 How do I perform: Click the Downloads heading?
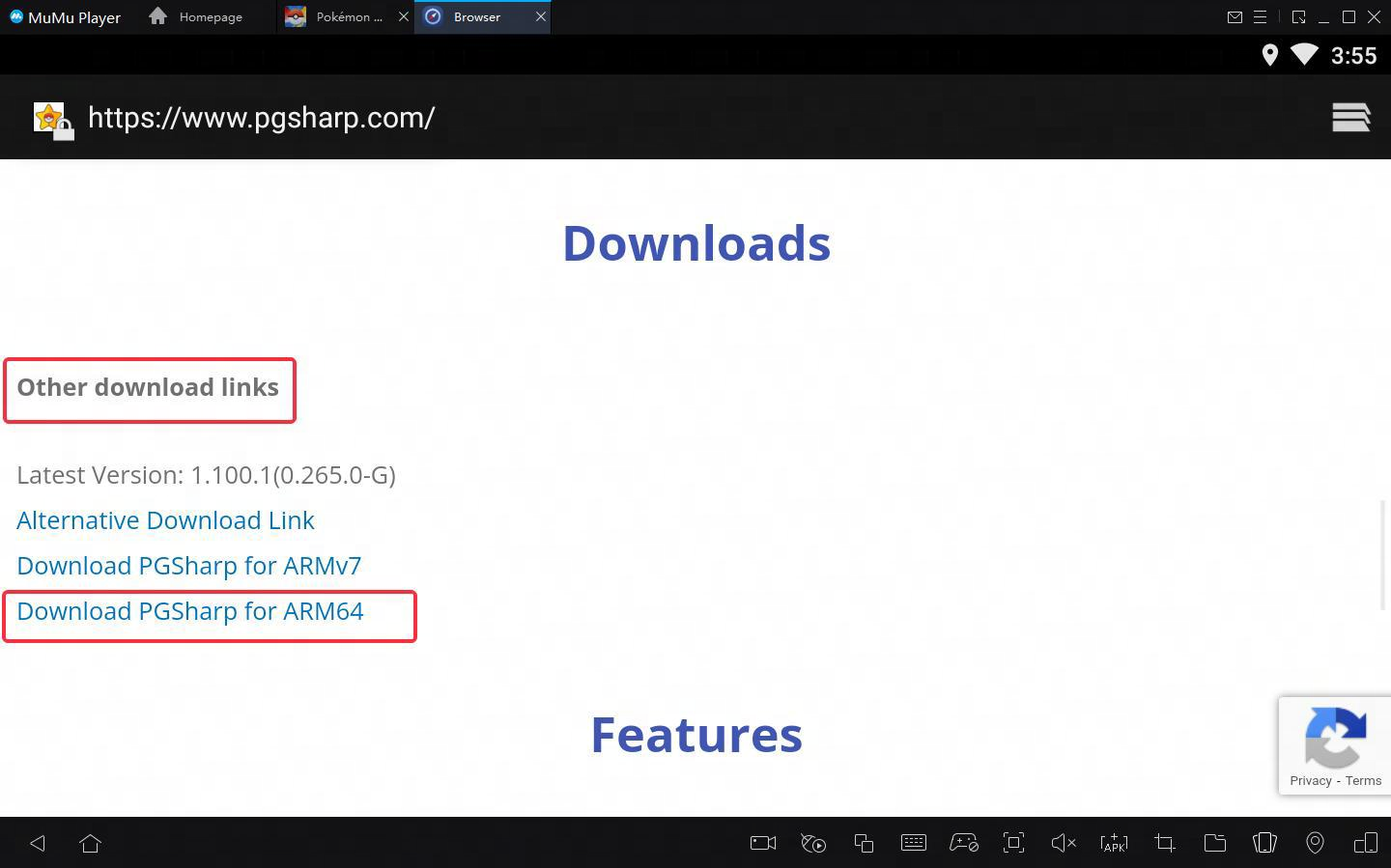[696, 242]
